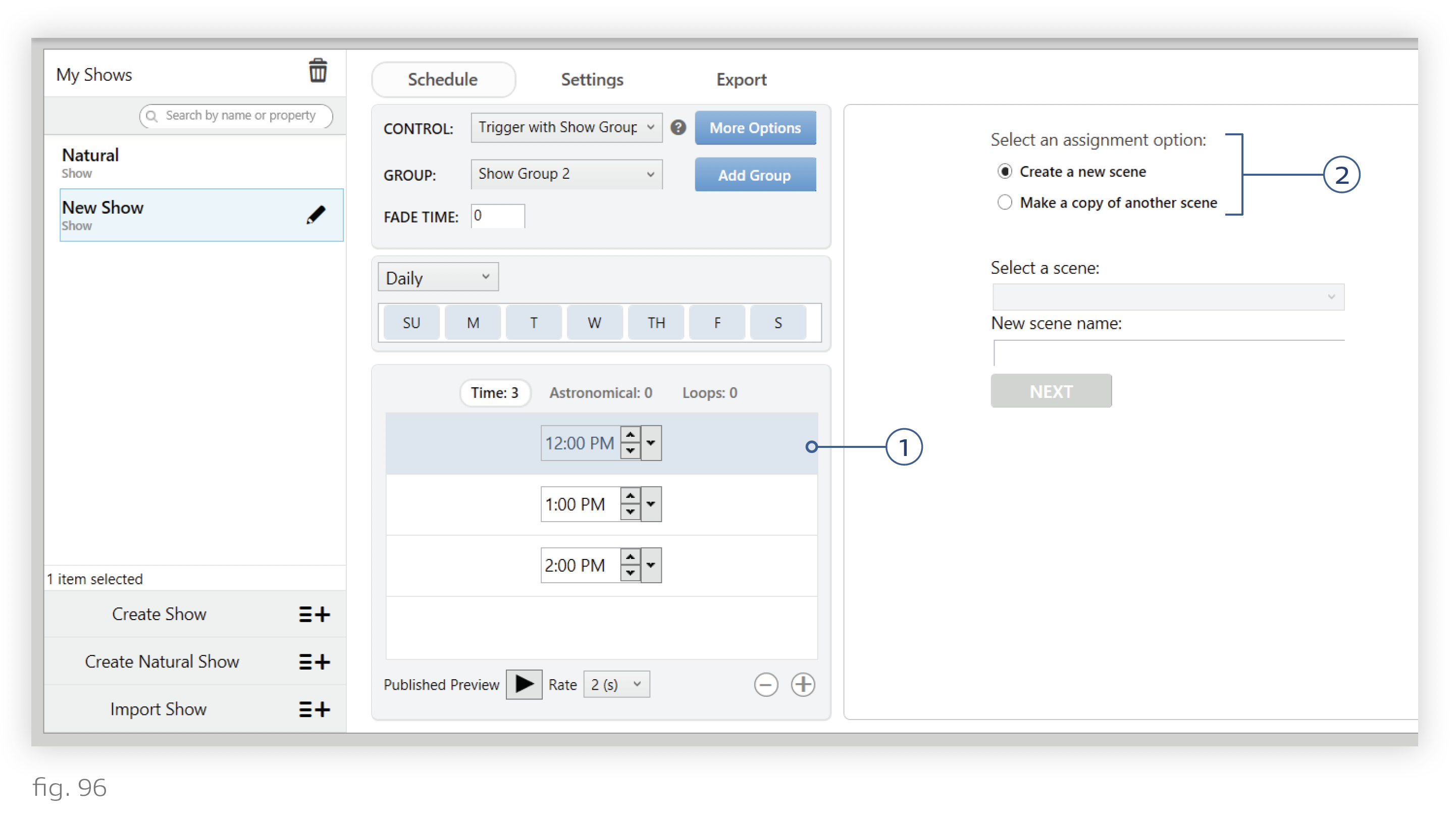The height and width of the screenshot is (814, 1456).
Task: Click the More Options button
Action: [755, 128]
